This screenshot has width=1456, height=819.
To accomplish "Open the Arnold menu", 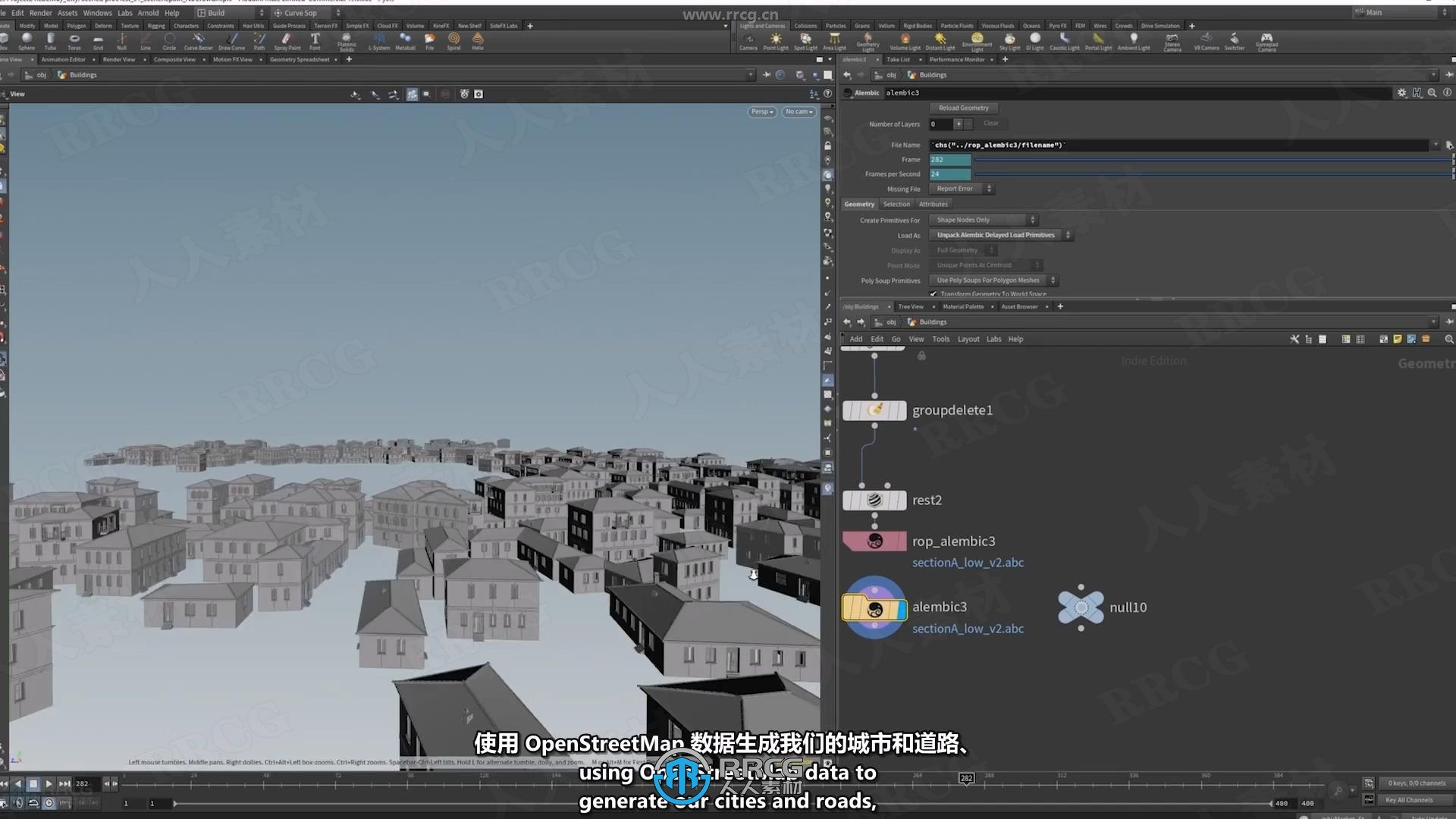I will [148, 13].
